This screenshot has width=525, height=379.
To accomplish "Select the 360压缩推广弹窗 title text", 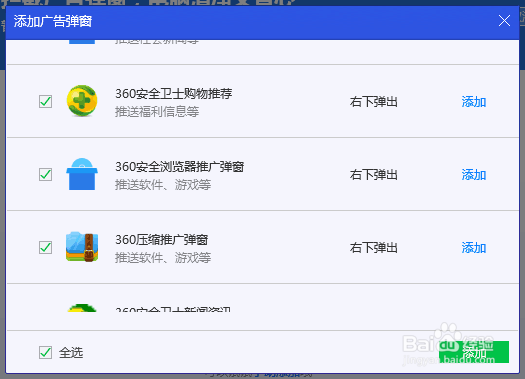I will [x=161, y=240].
